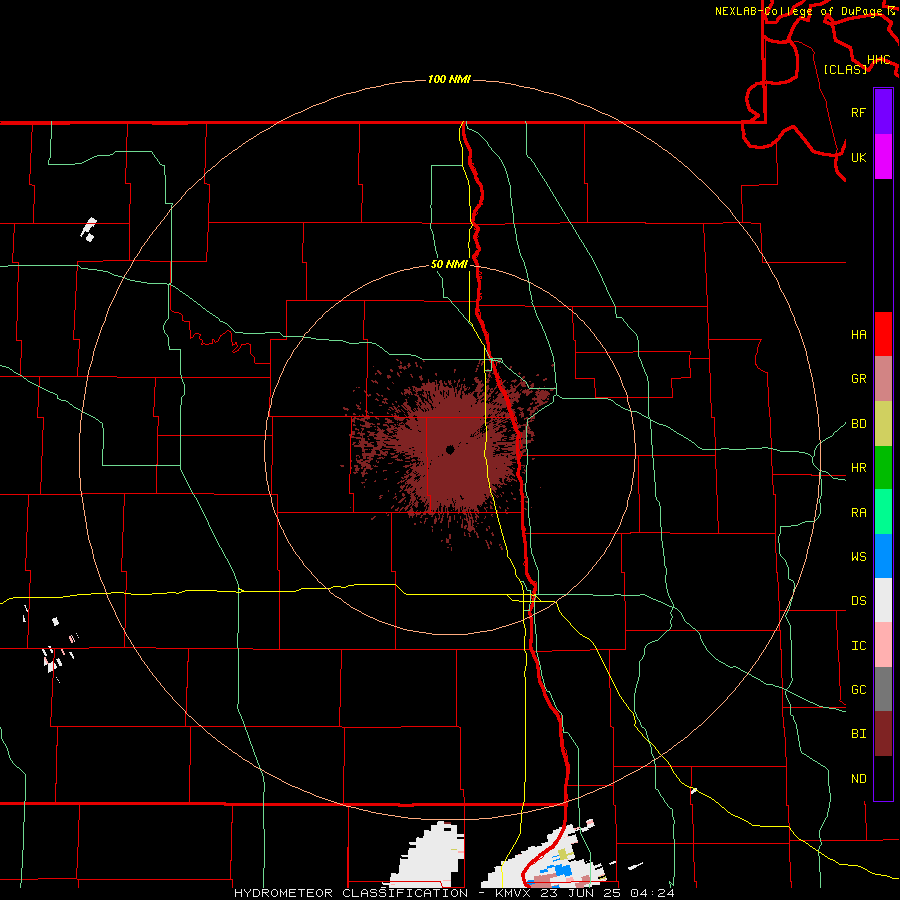
Task: Click the '100 NMI' range ring label
Action: [x=449, y=79]
